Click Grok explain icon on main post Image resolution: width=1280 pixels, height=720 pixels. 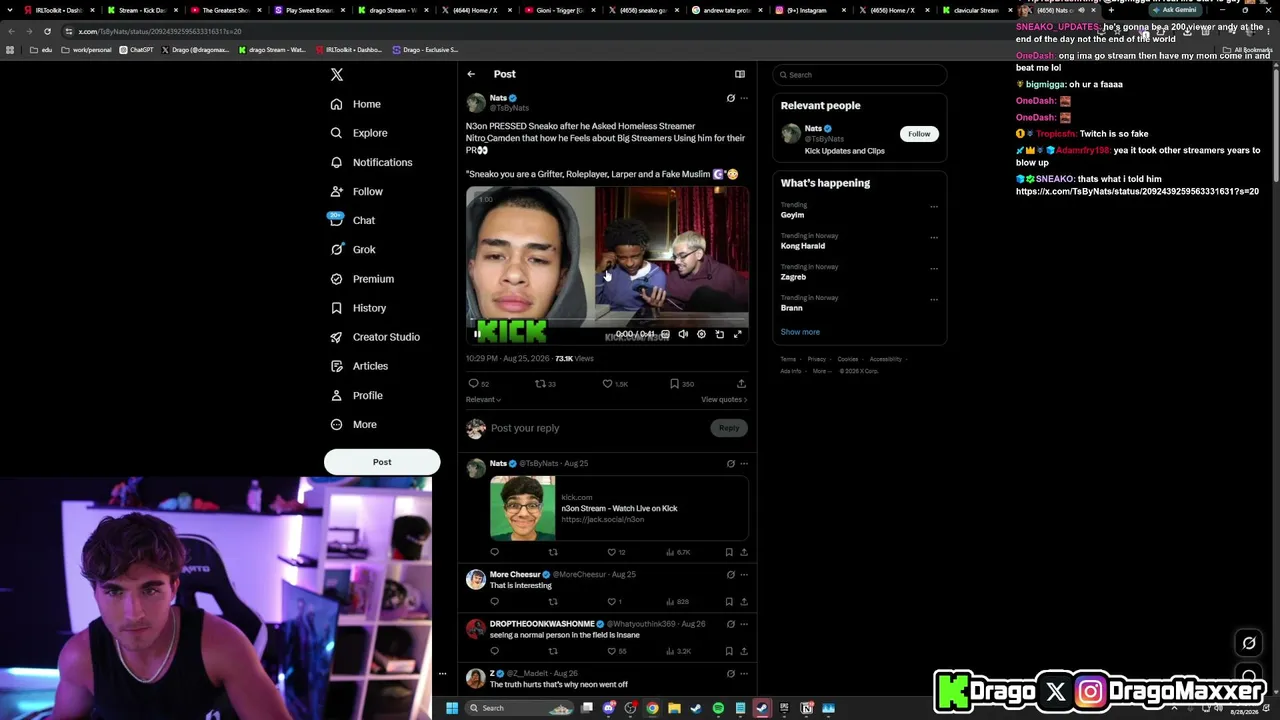click(730, 98)
